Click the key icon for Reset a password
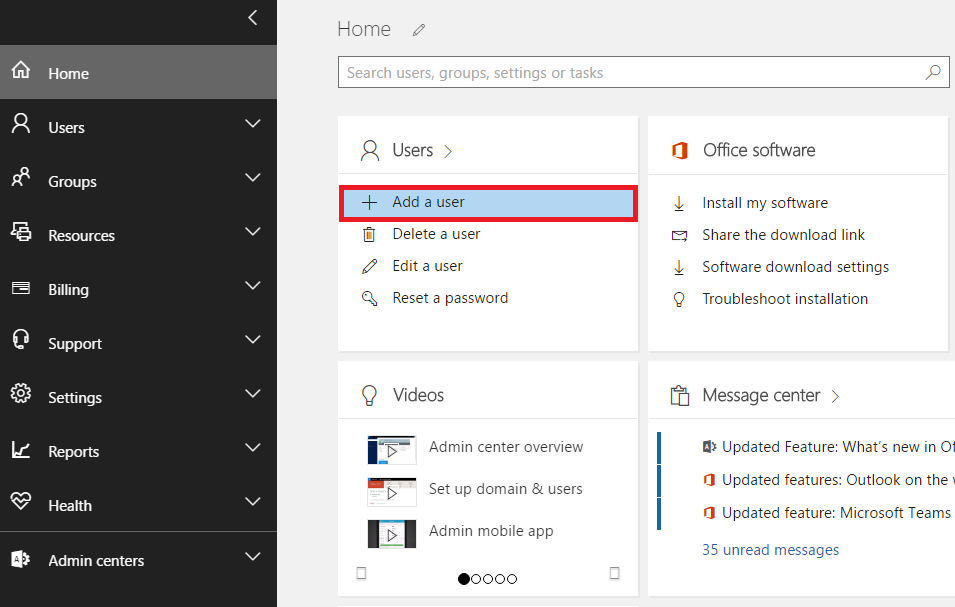The image size is (955, 607). tap(370, 298)
